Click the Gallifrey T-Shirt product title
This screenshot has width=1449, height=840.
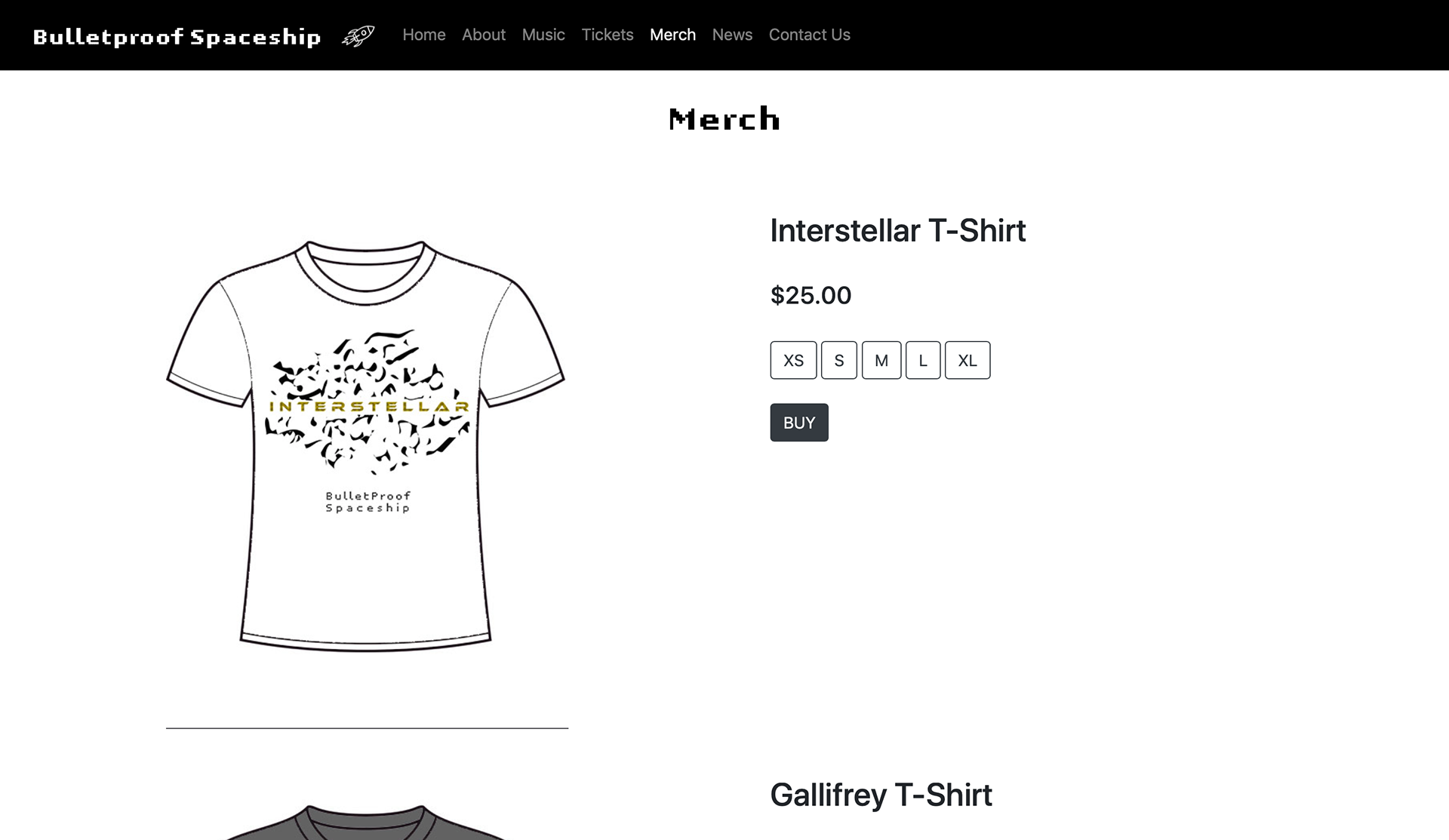[881, 795]
